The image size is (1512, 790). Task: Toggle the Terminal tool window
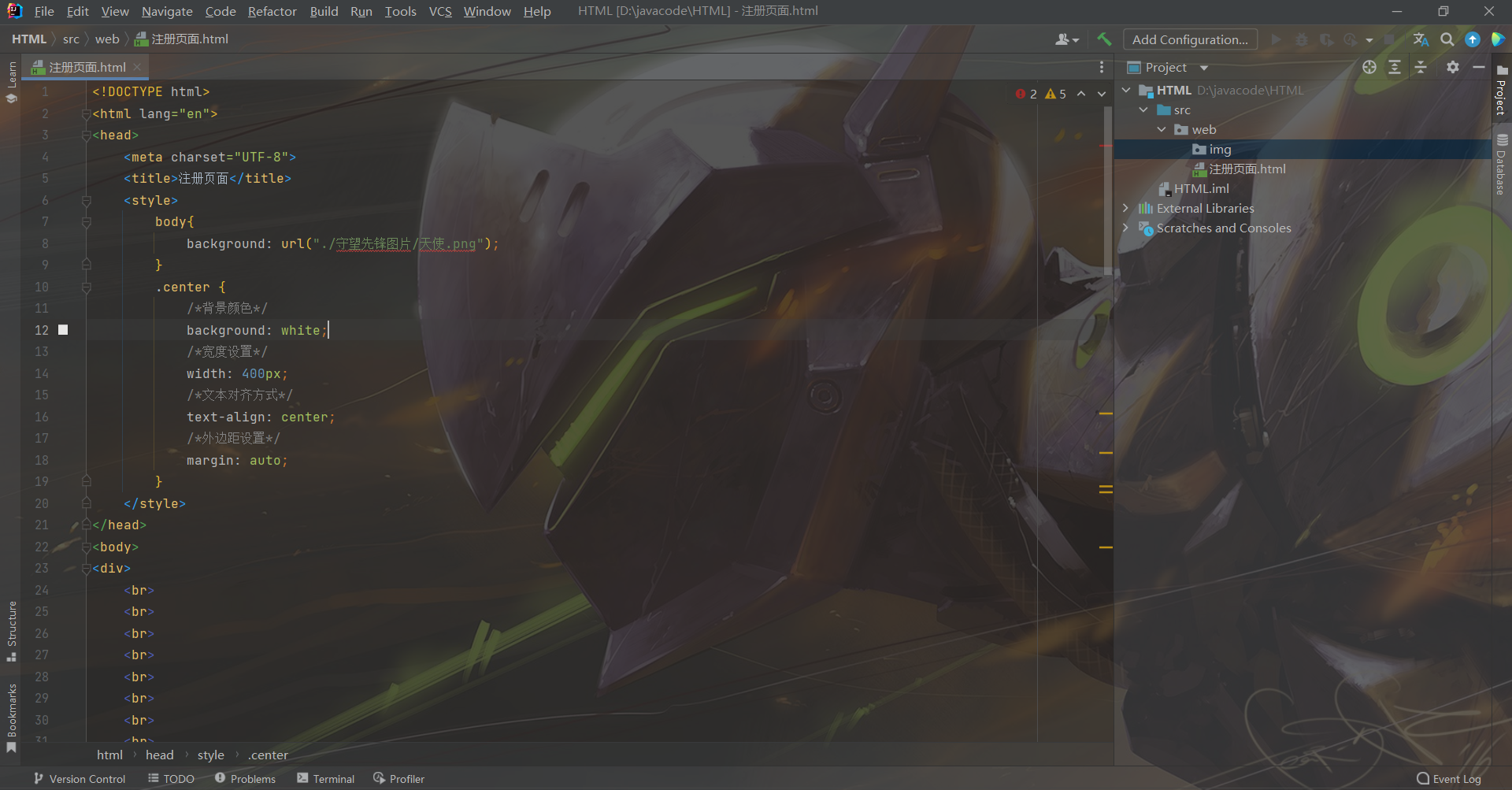point(325,779)
